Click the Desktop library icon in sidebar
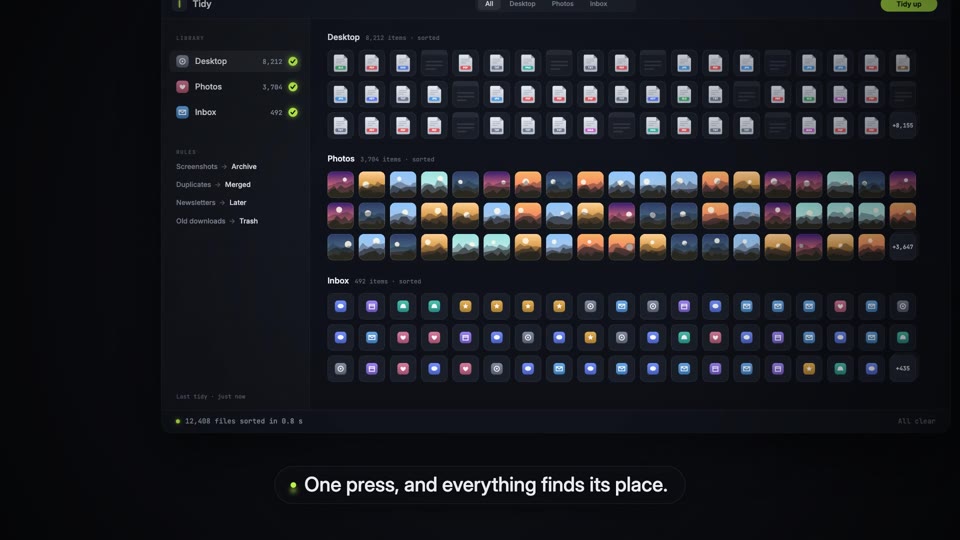 182,61
